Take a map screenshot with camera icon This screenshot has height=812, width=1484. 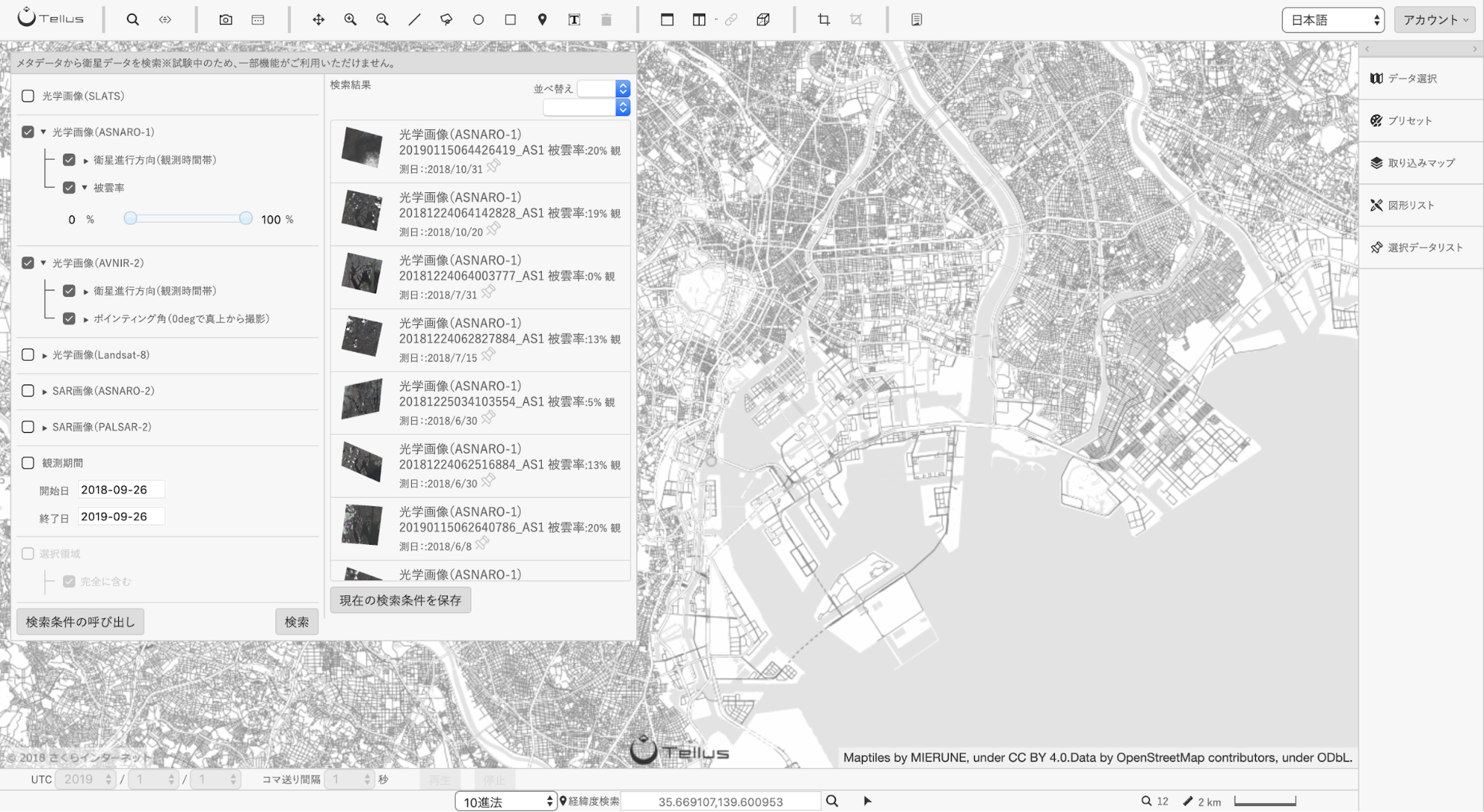[x=226, y=19]
